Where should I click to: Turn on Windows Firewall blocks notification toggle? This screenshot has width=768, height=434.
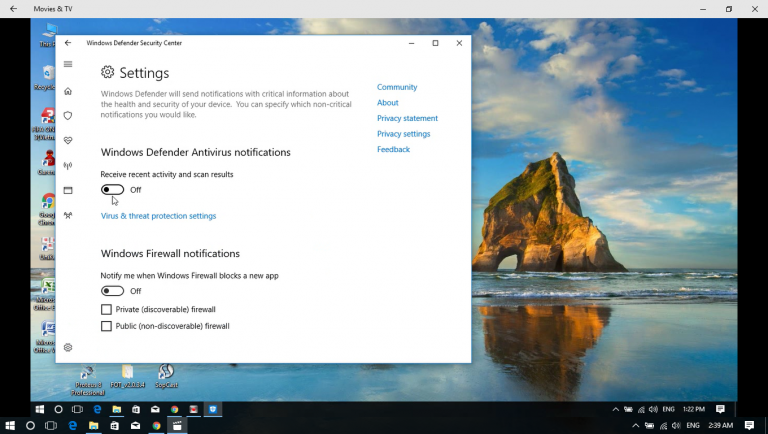(112, 291)
